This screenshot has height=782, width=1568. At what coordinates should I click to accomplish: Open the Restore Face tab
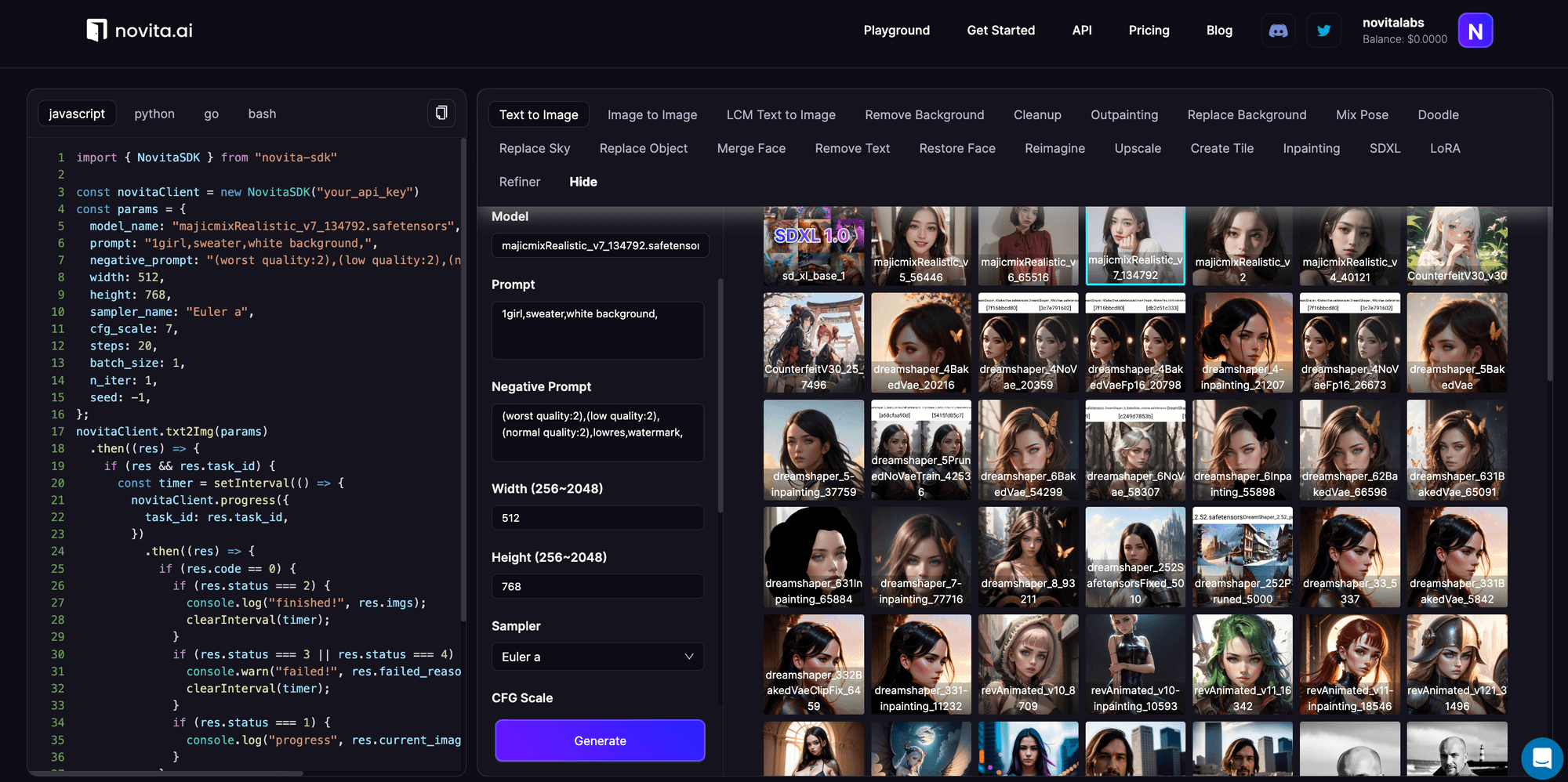(x=957, y=149)
